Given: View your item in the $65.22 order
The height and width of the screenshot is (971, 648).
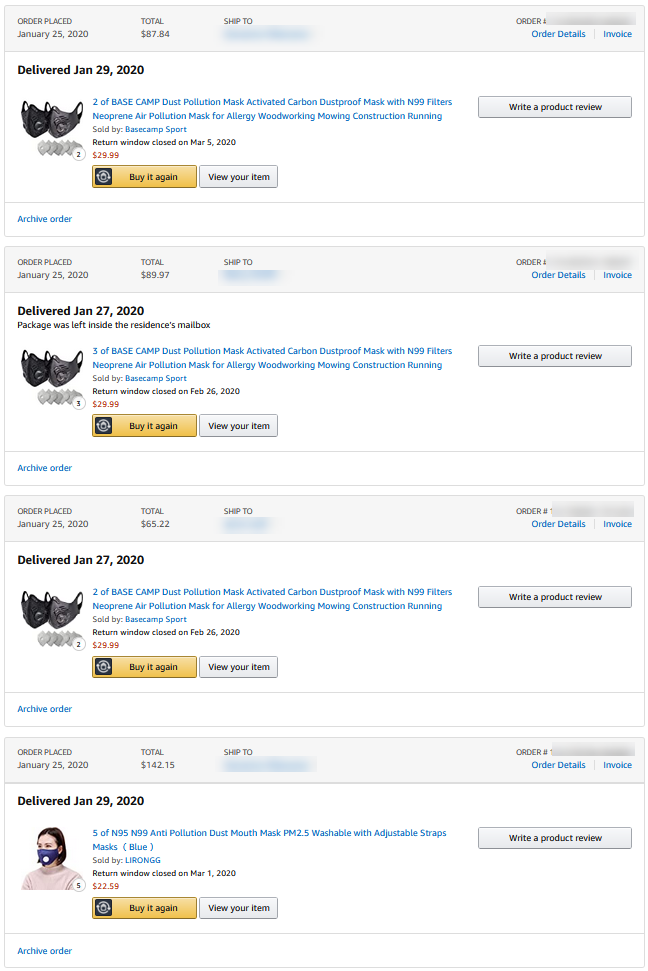Looking at the screenshot, I should (238, 667).
